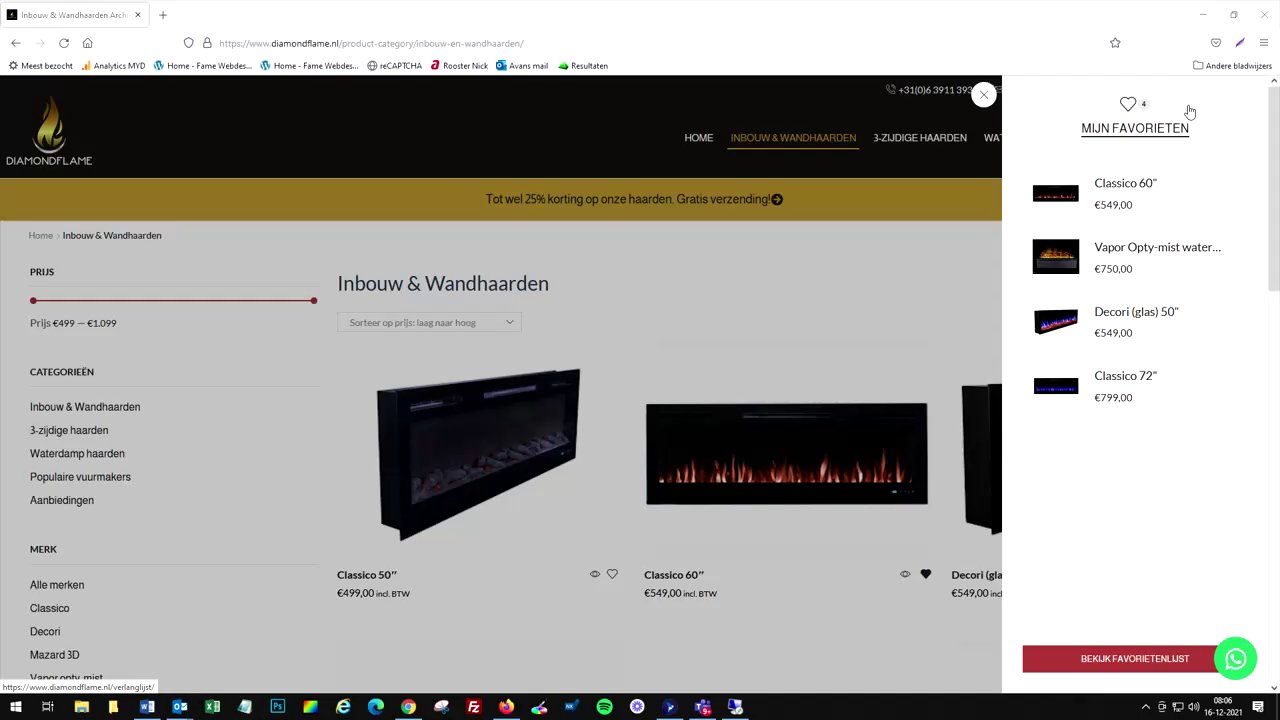Quick view Classico 60" eye icon
The height and width of the screenshot is (720, 1280).
tap(905, 574)
